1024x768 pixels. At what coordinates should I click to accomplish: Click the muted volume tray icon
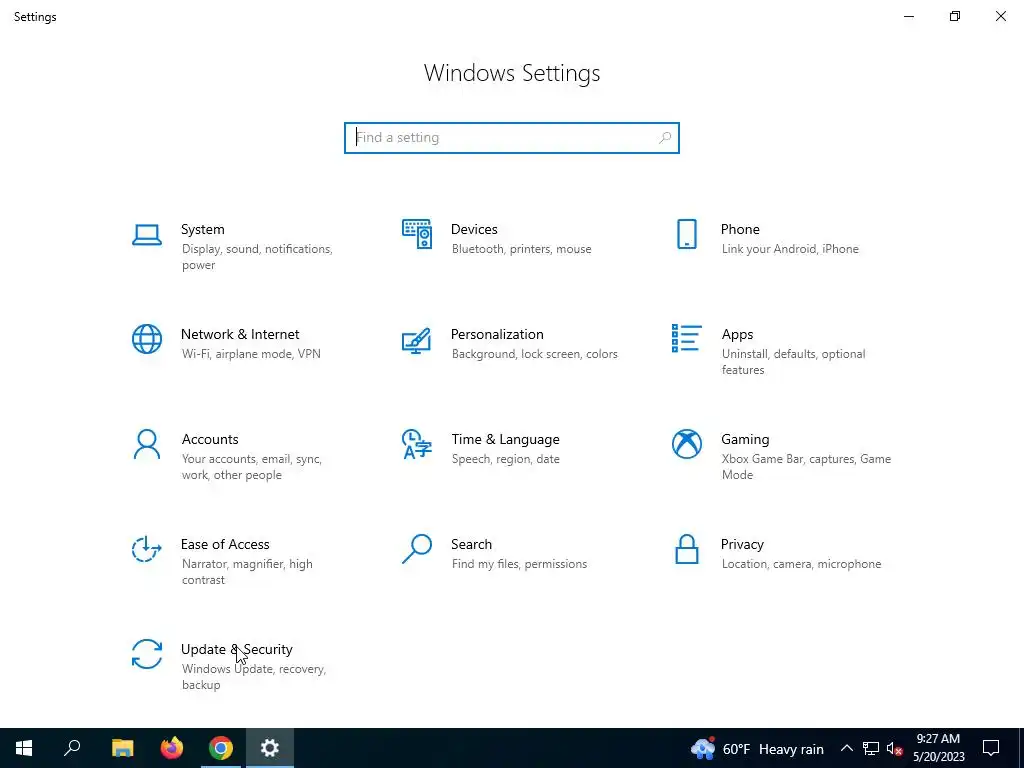point(894,748)
